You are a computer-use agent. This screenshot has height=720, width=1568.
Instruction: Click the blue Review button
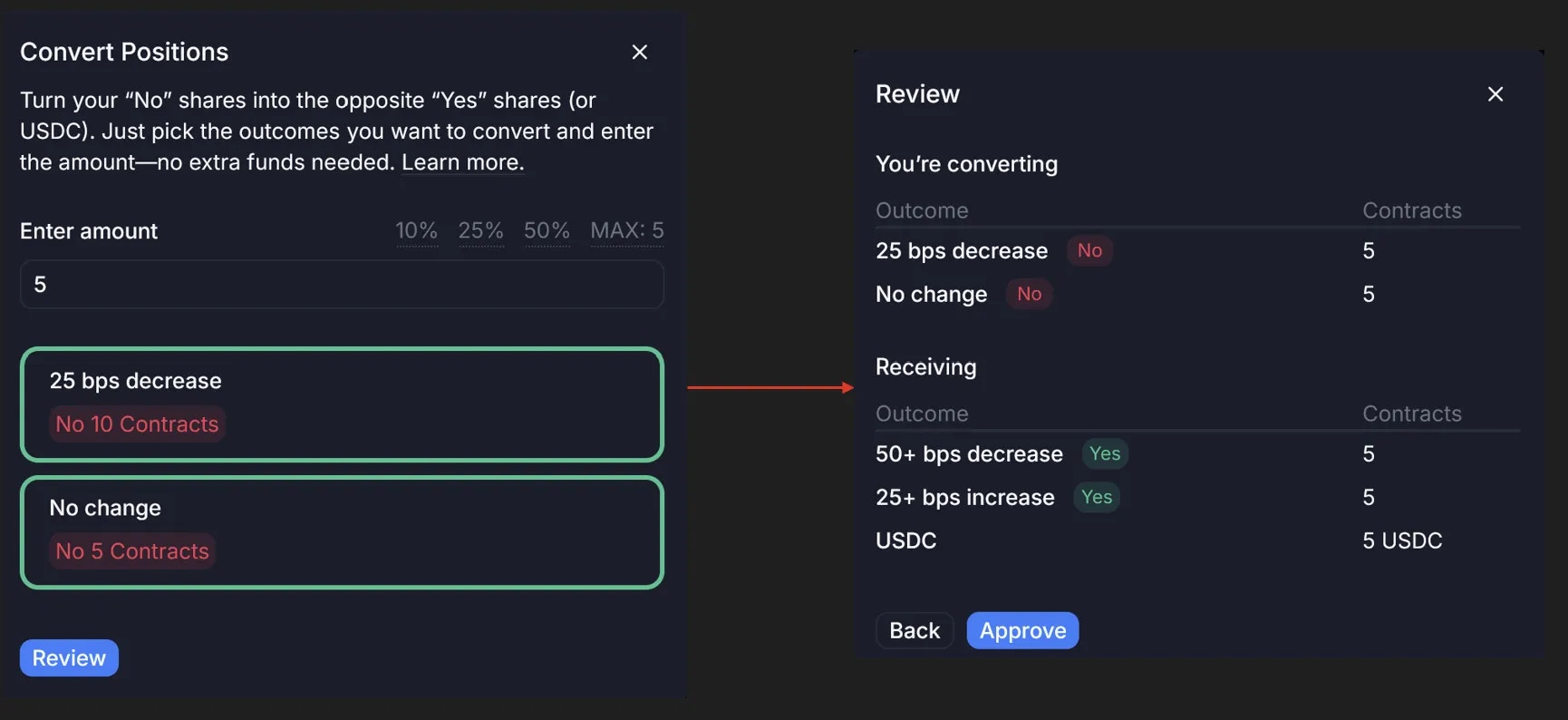tap(69, 658)
